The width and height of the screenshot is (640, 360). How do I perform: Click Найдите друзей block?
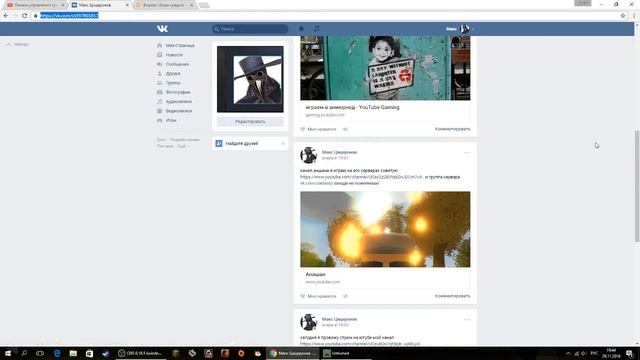click(242, 144)
